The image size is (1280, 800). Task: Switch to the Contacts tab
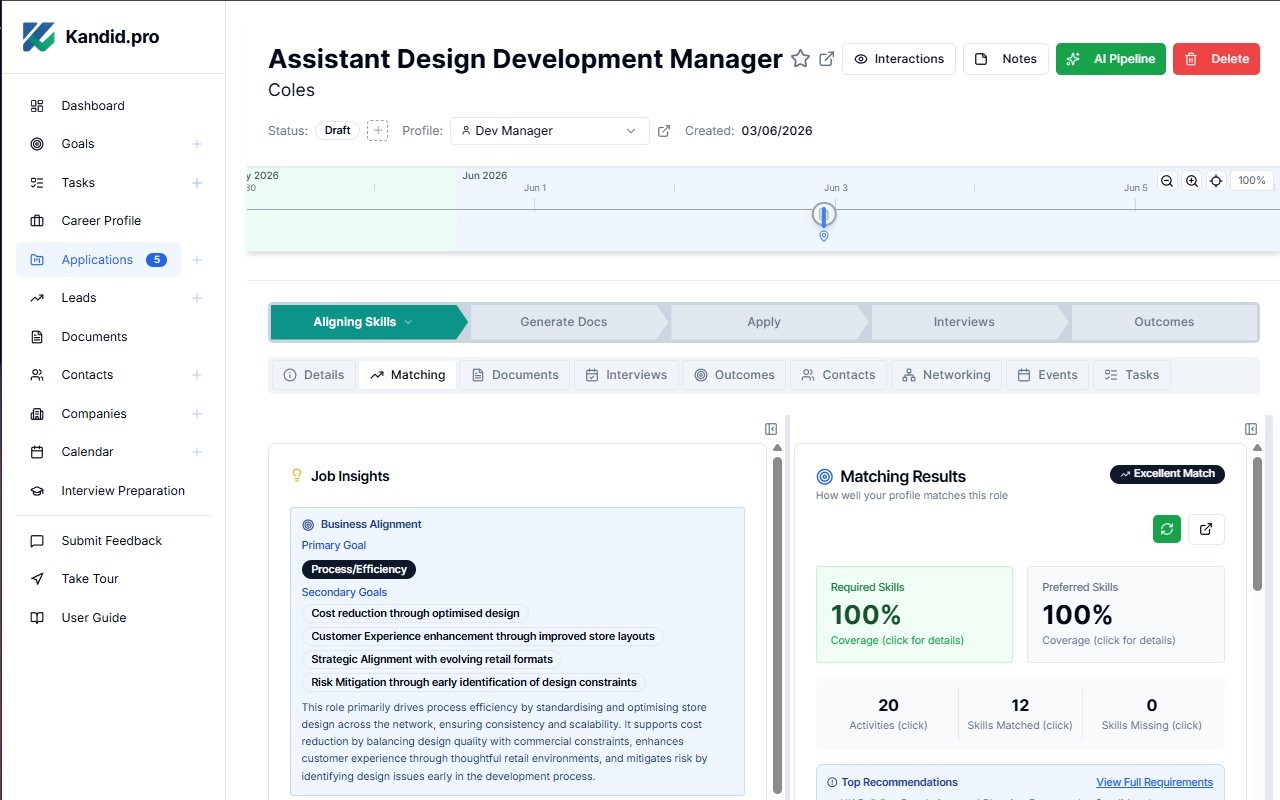pos(838,375)
